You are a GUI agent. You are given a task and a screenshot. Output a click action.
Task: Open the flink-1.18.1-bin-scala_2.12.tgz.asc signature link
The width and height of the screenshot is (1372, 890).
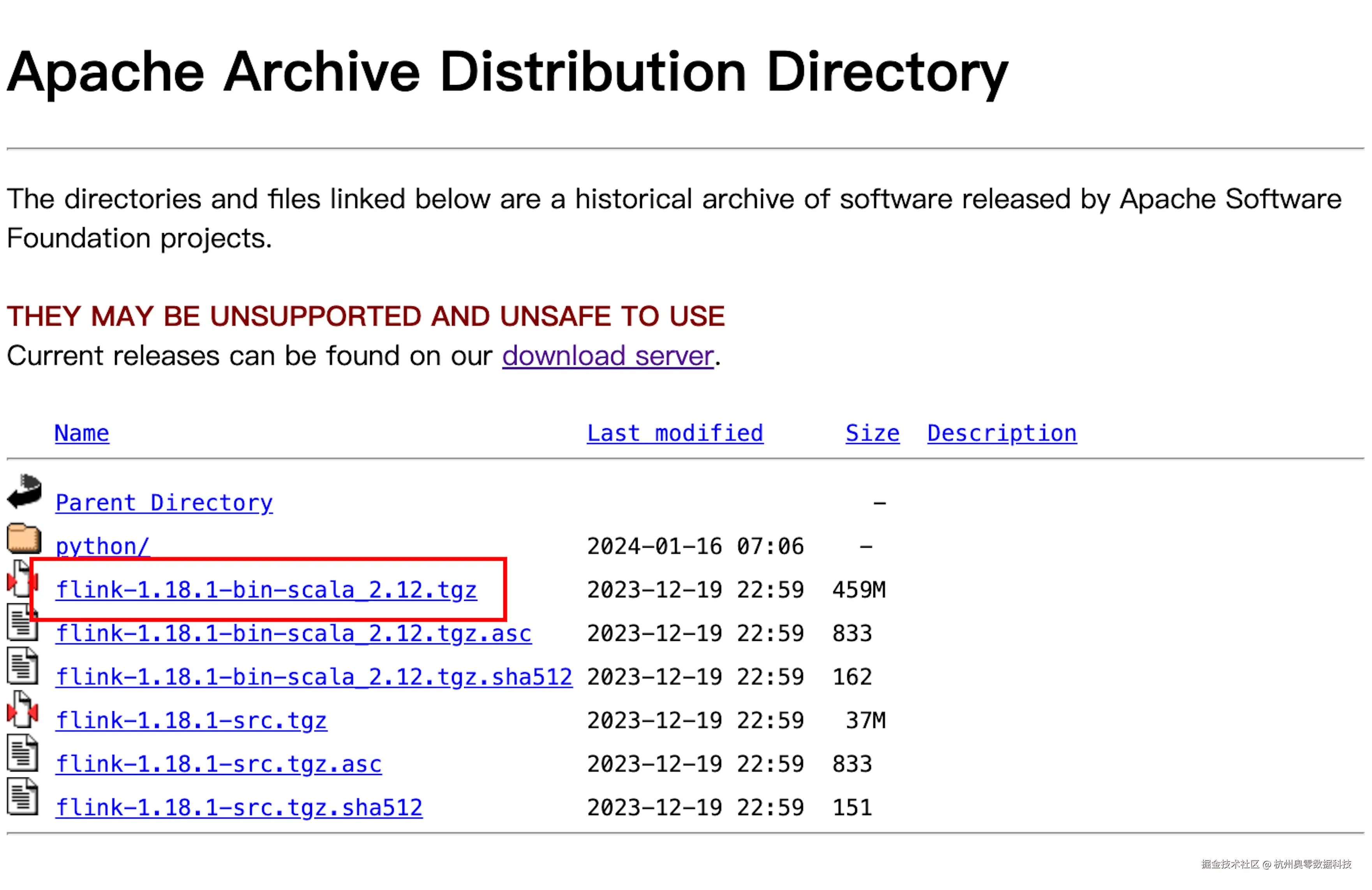point(293,633)
